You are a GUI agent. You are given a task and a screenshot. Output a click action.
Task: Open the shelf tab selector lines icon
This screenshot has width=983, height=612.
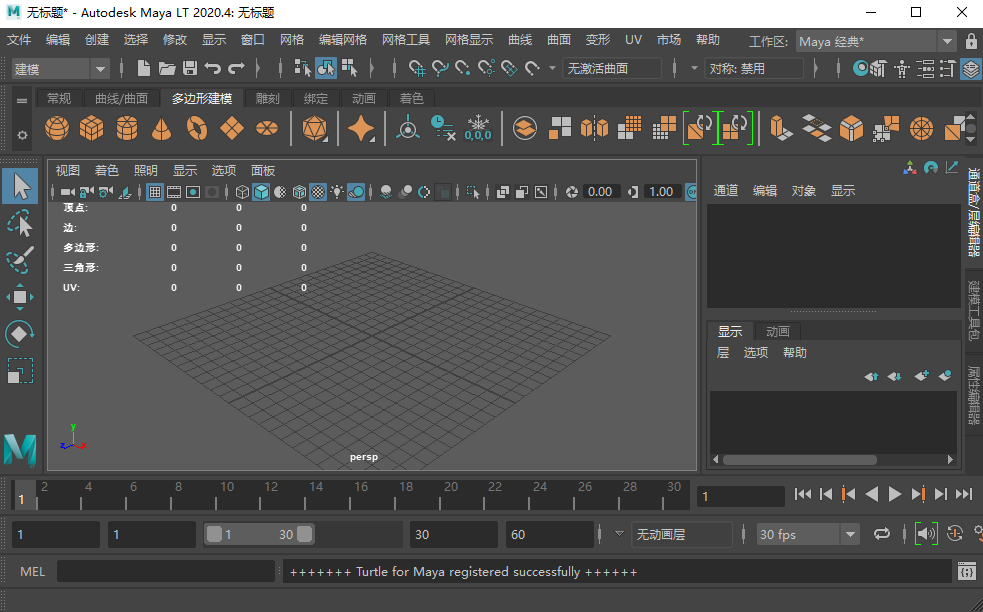[22, 100]
